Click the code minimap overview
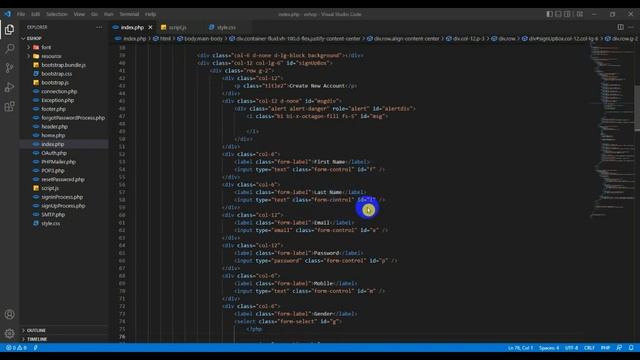Screen dimensions: 640x360 (x=612, y=131)
